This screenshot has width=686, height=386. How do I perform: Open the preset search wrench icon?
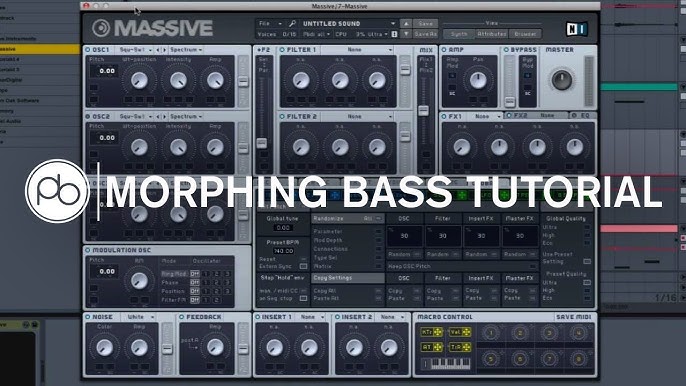(x=292, y=23)
